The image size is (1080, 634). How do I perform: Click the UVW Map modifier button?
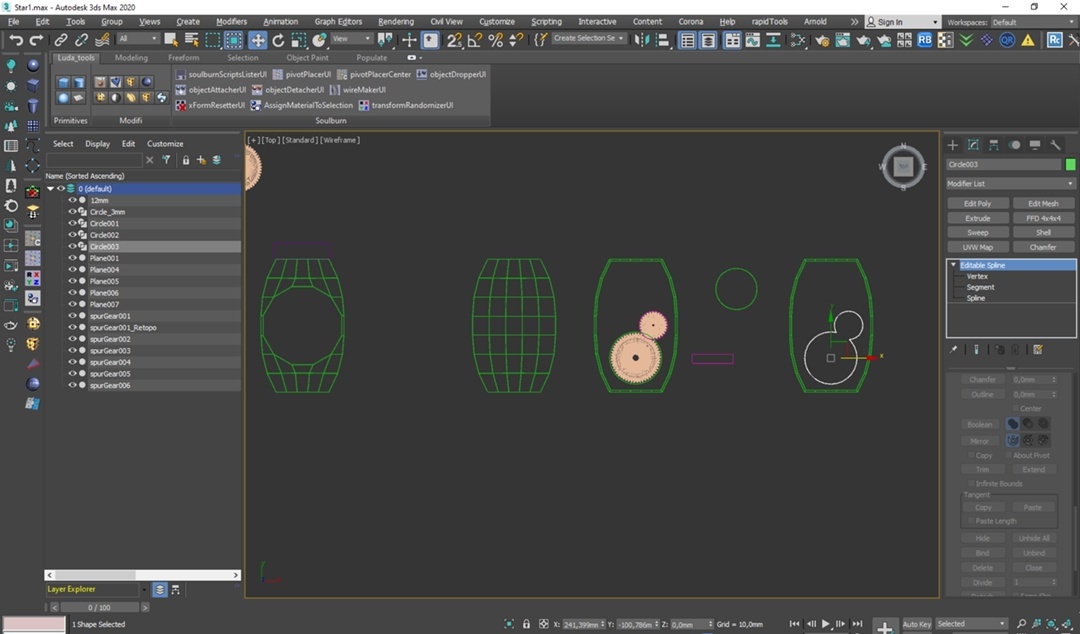click(977, 247)
